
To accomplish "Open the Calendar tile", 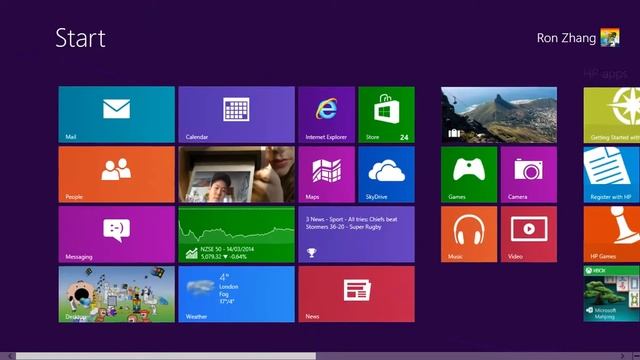I will pos(236,114).
